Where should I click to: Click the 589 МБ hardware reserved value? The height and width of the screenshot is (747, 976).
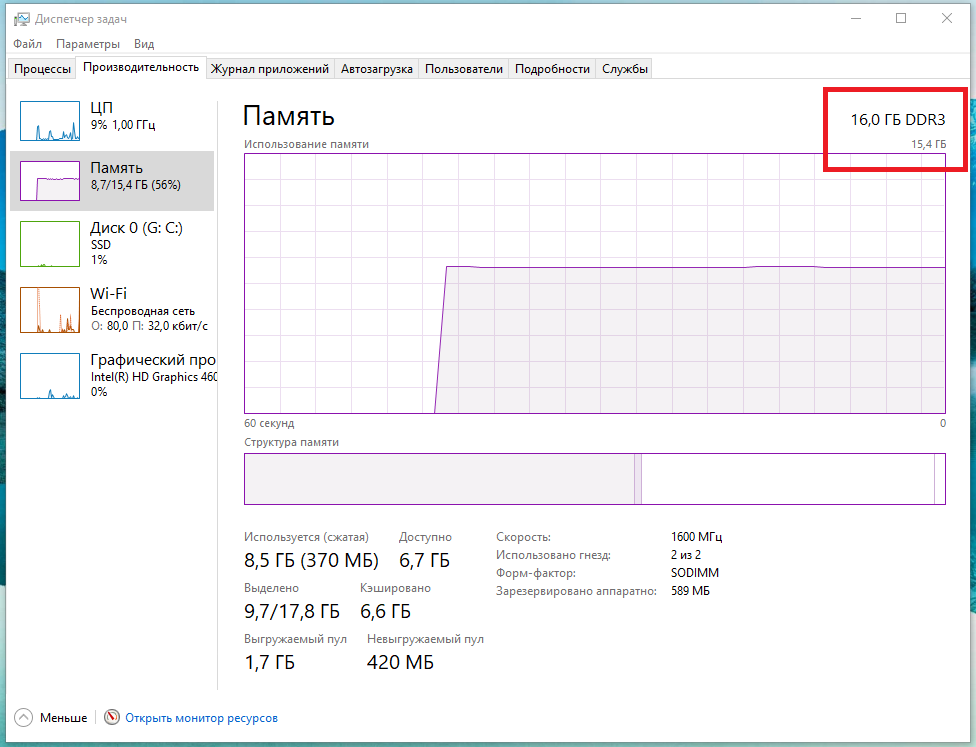coord(690,591)
